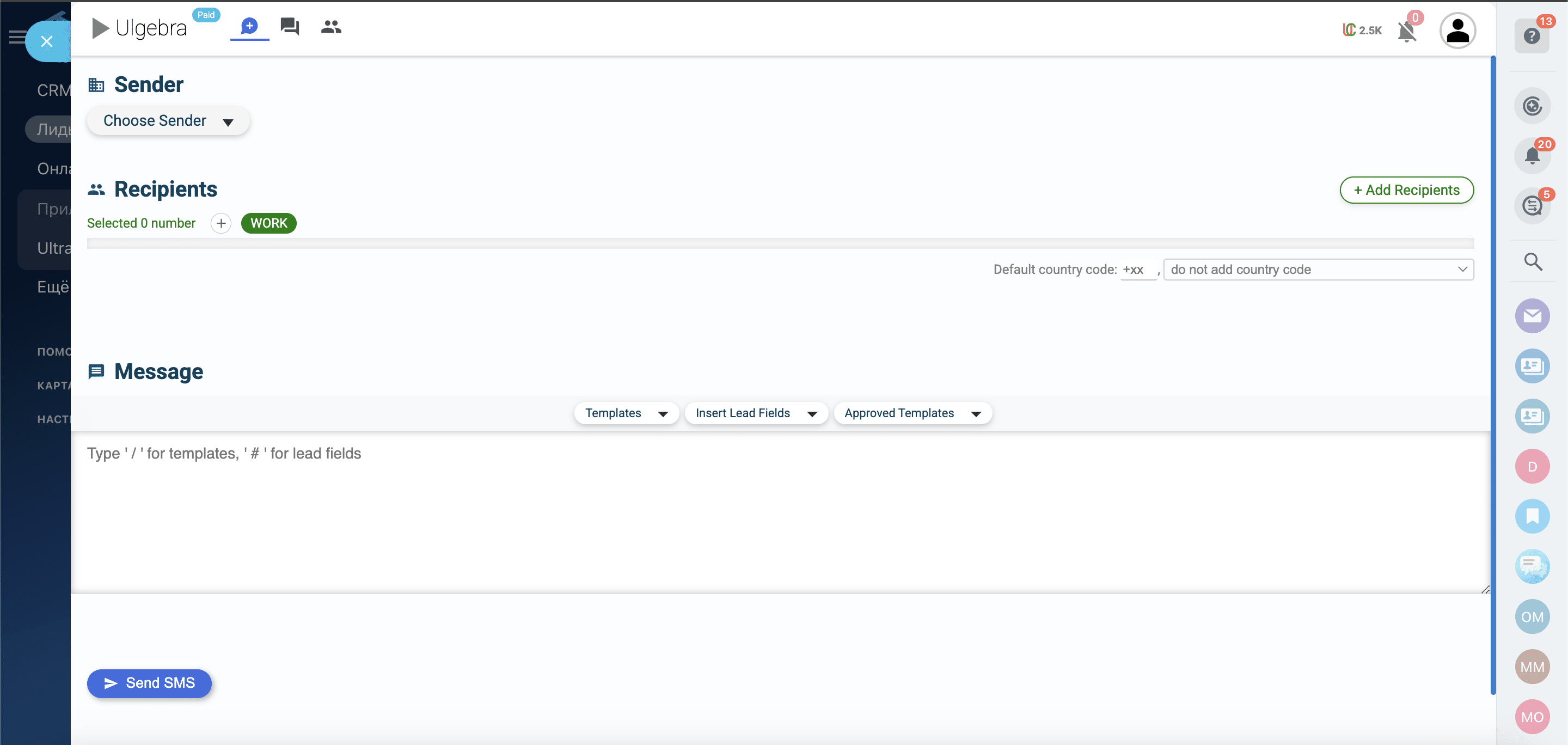Switch to the Templates menu above the message box
This screenshot has width=1568, height=745.
pyautogui.click(x=626, y=413)
